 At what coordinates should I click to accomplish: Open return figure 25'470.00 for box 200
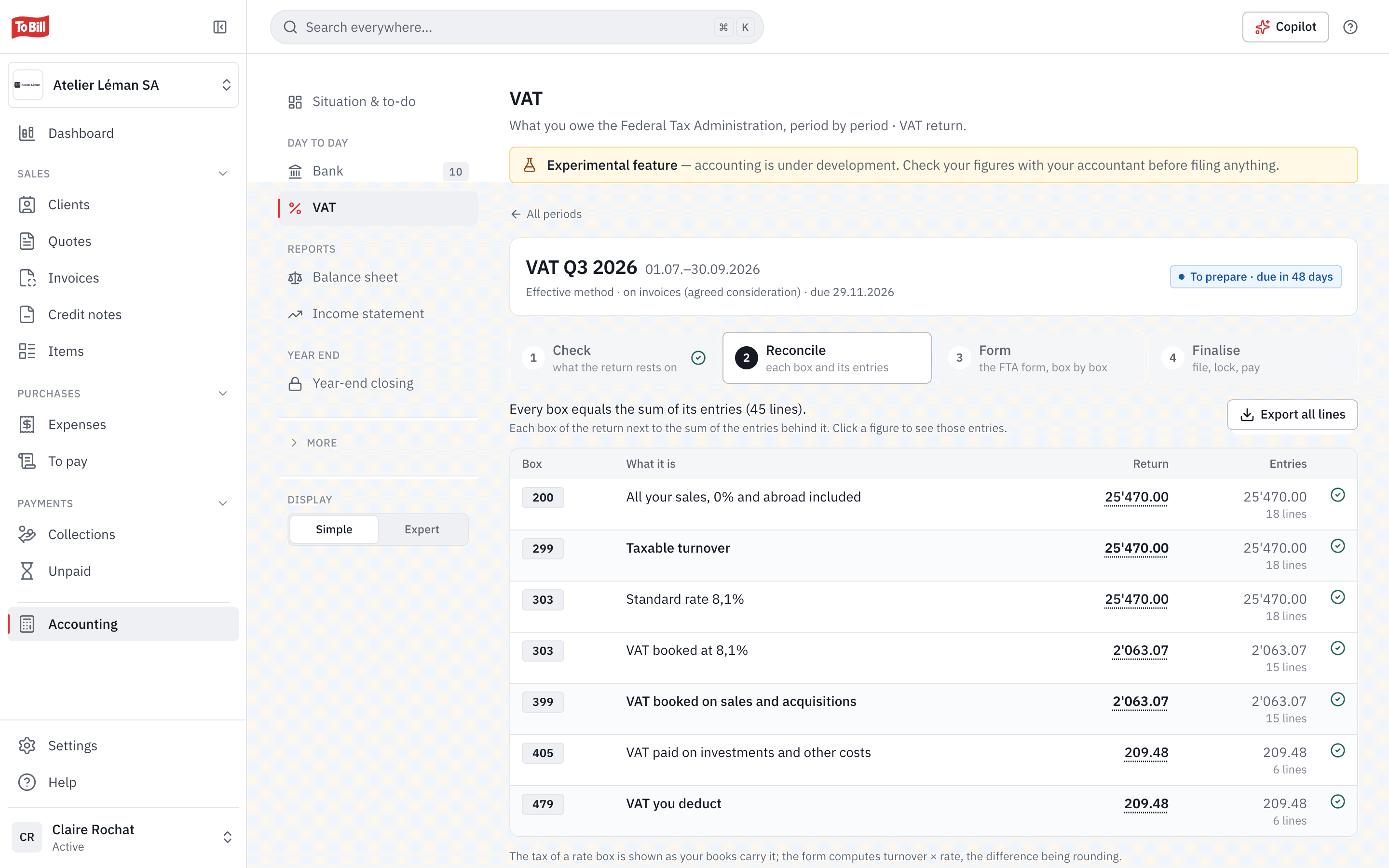coord(1136,497)
